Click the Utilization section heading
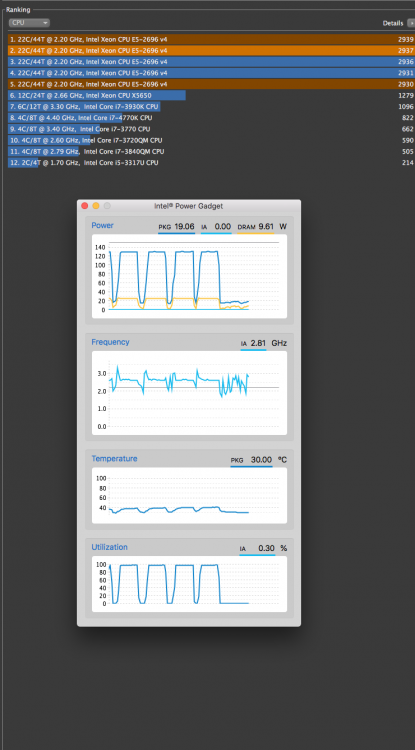The height and width of the screenshot is (750, 415). pyautogui.click(x=109, y=547)
